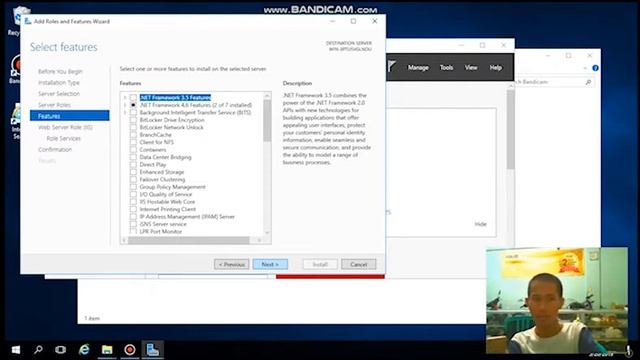Enable Enhanced Storage checkbox
The height and width of the screenshot is (360, 640).
click(133, 172)
